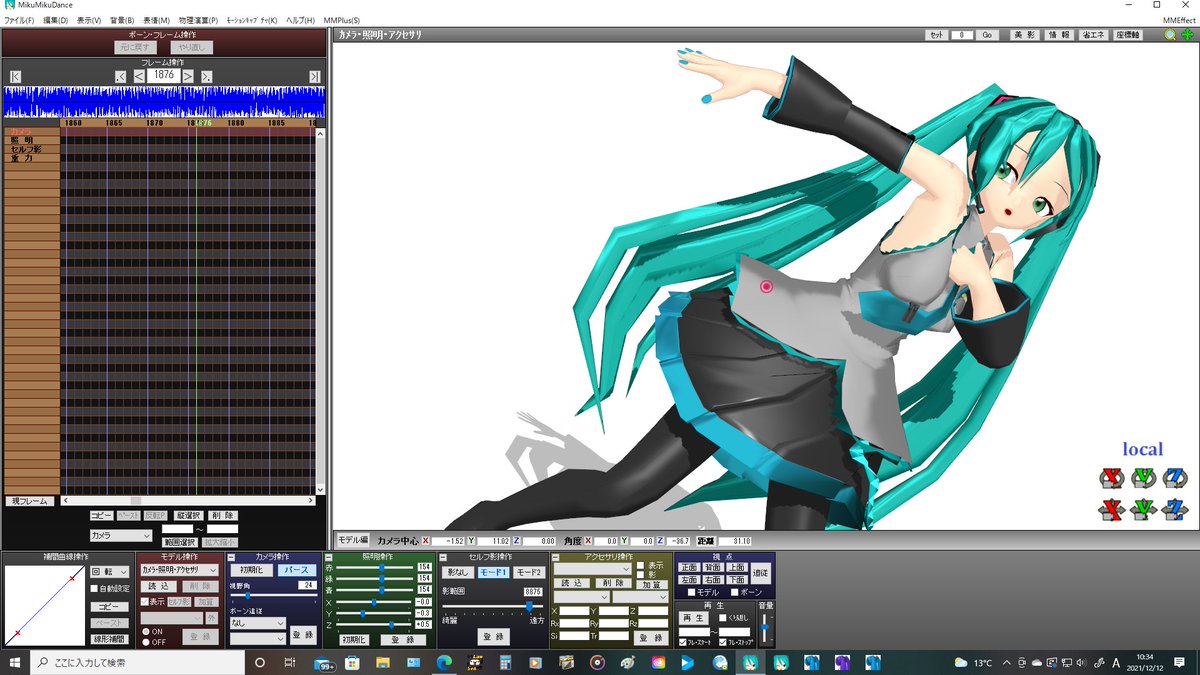Image resolution: width=1200 pixels, height=675 pixels.
Task: Open Microsoft Edge from the taskbar
Action: pyautogui.click(x=443, y=662)
